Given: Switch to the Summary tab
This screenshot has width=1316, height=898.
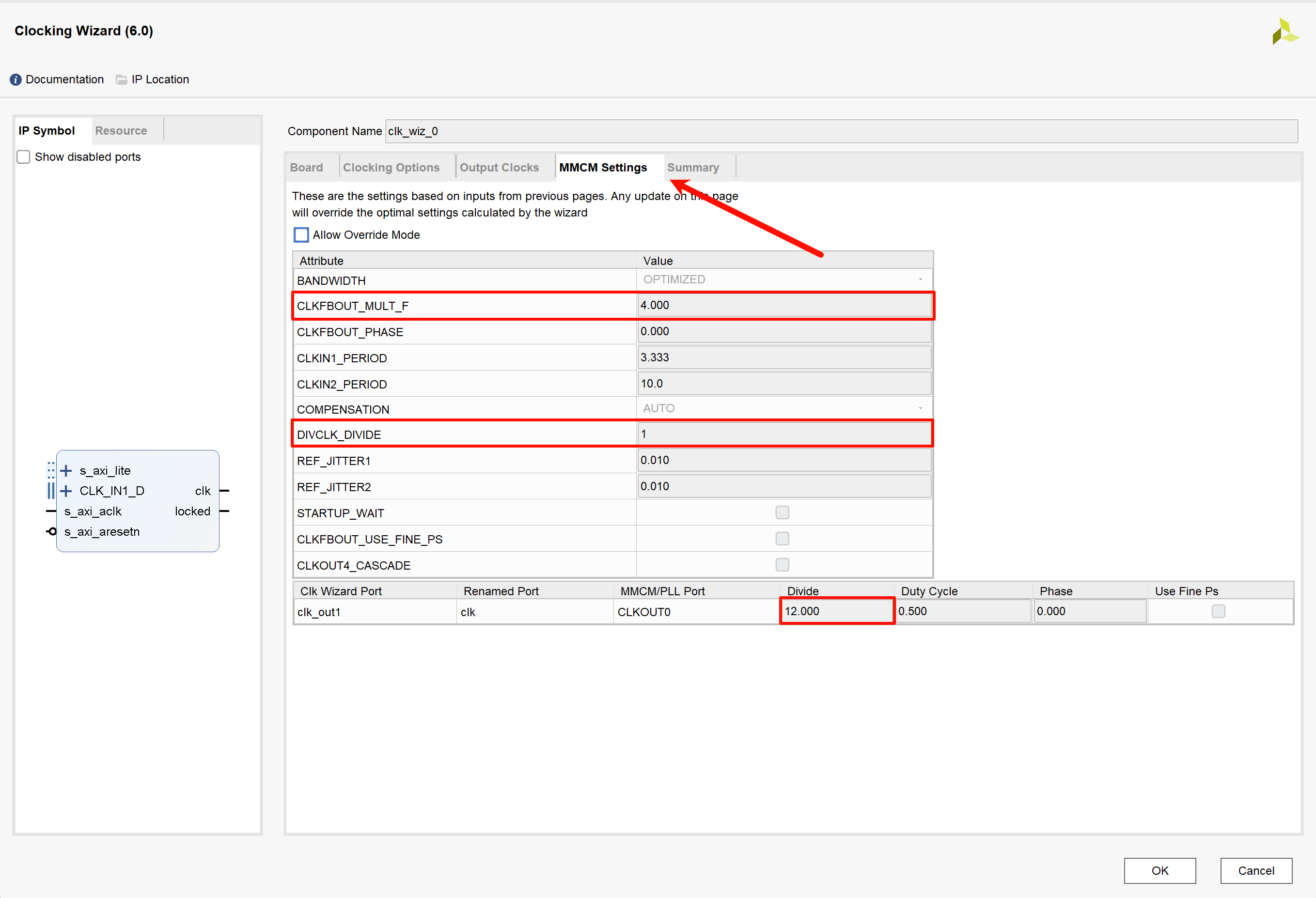Looking at the screenshot, I should [x=693, y=168].
